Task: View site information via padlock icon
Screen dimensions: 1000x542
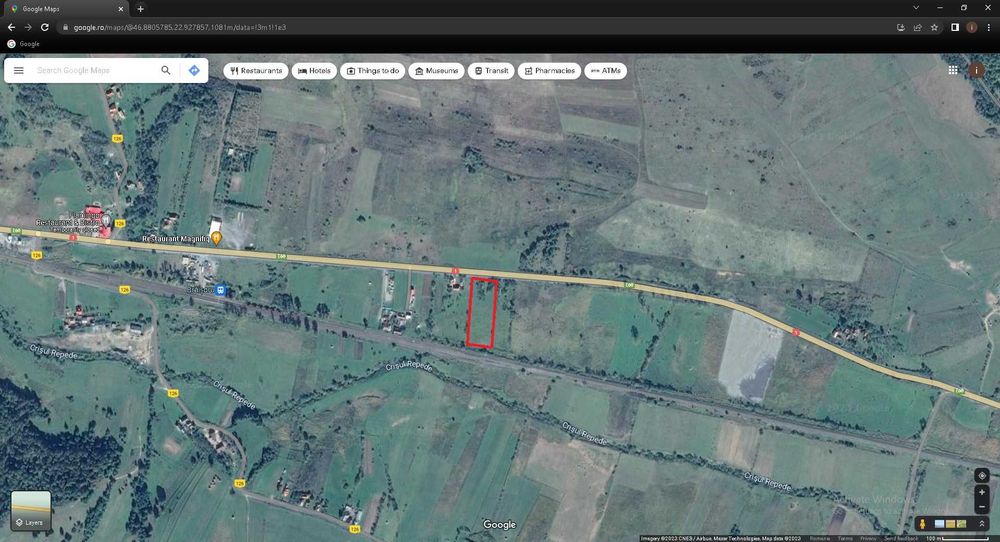Action: (64, 27)
